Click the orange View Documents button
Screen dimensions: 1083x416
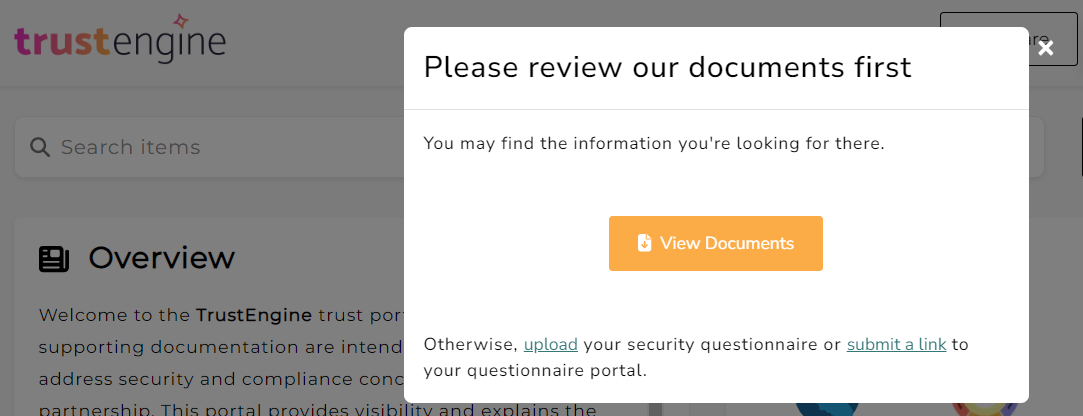(x=716, y=243)
